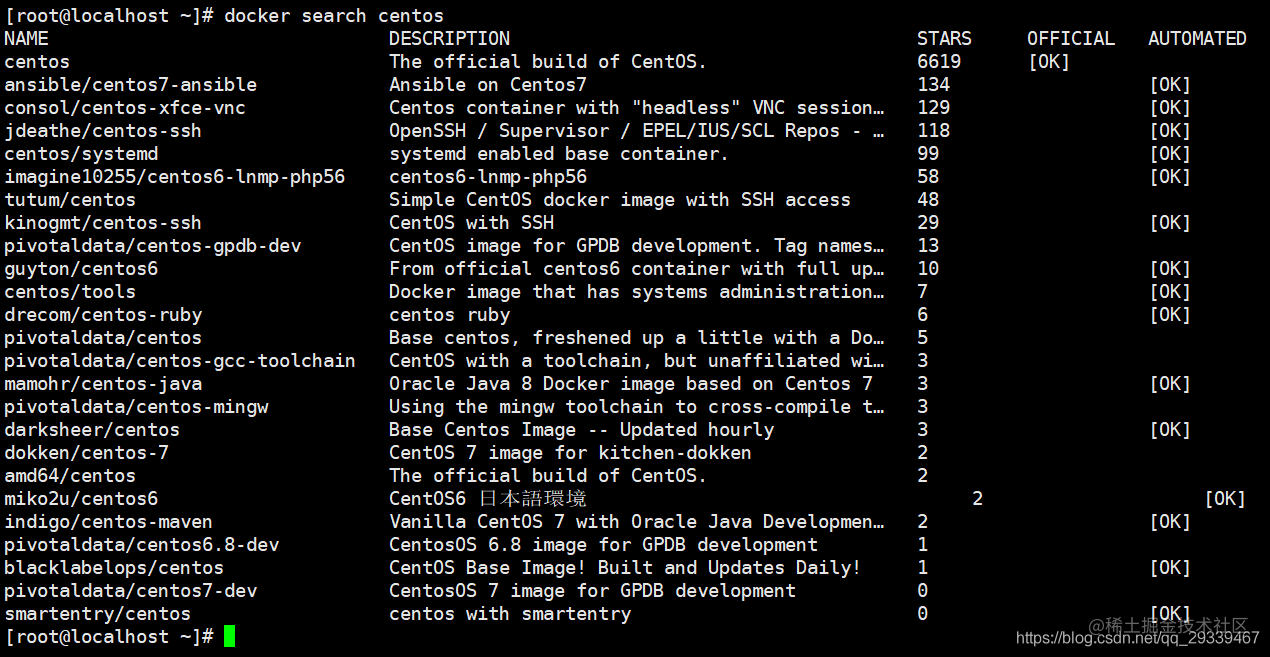1270x657 pixels.
Task: Click 'pivotaldata/centos-gcc-toolchain' image name
Action: tap(180, 361)
